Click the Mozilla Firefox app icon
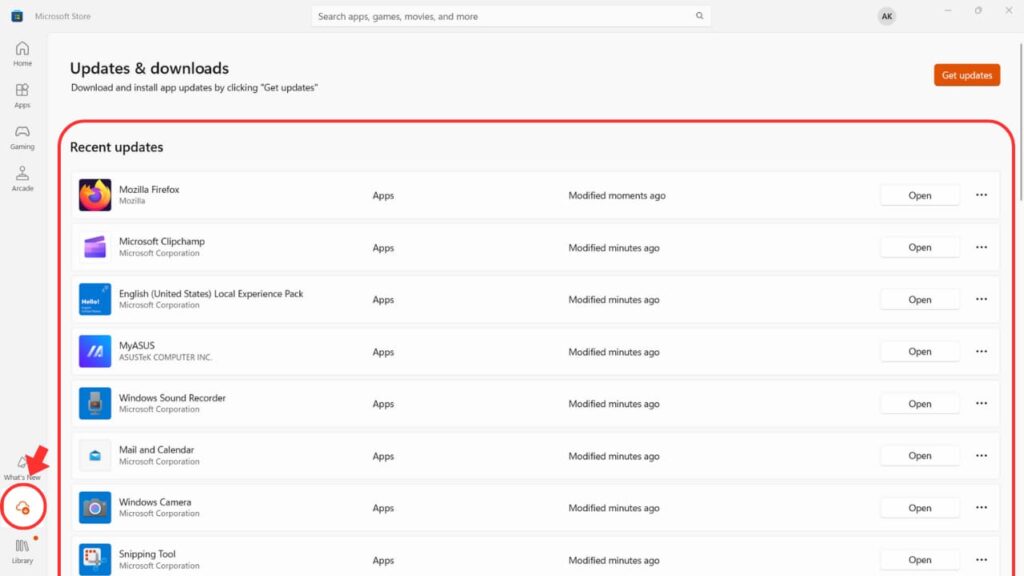This screenshot has height=576, width=1024. click(x=95, y=195)
